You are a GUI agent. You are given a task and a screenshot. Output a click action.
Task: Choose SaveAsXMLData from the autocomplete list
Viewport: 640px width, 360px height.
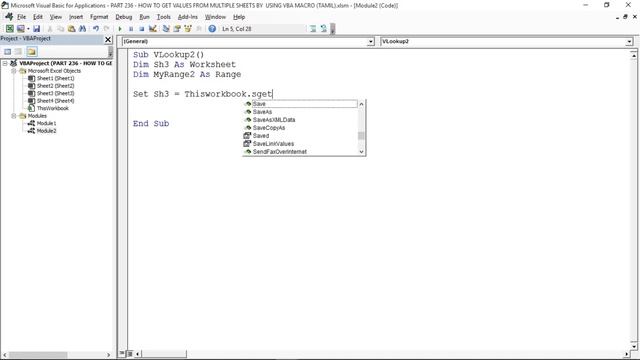click(300, 120)
